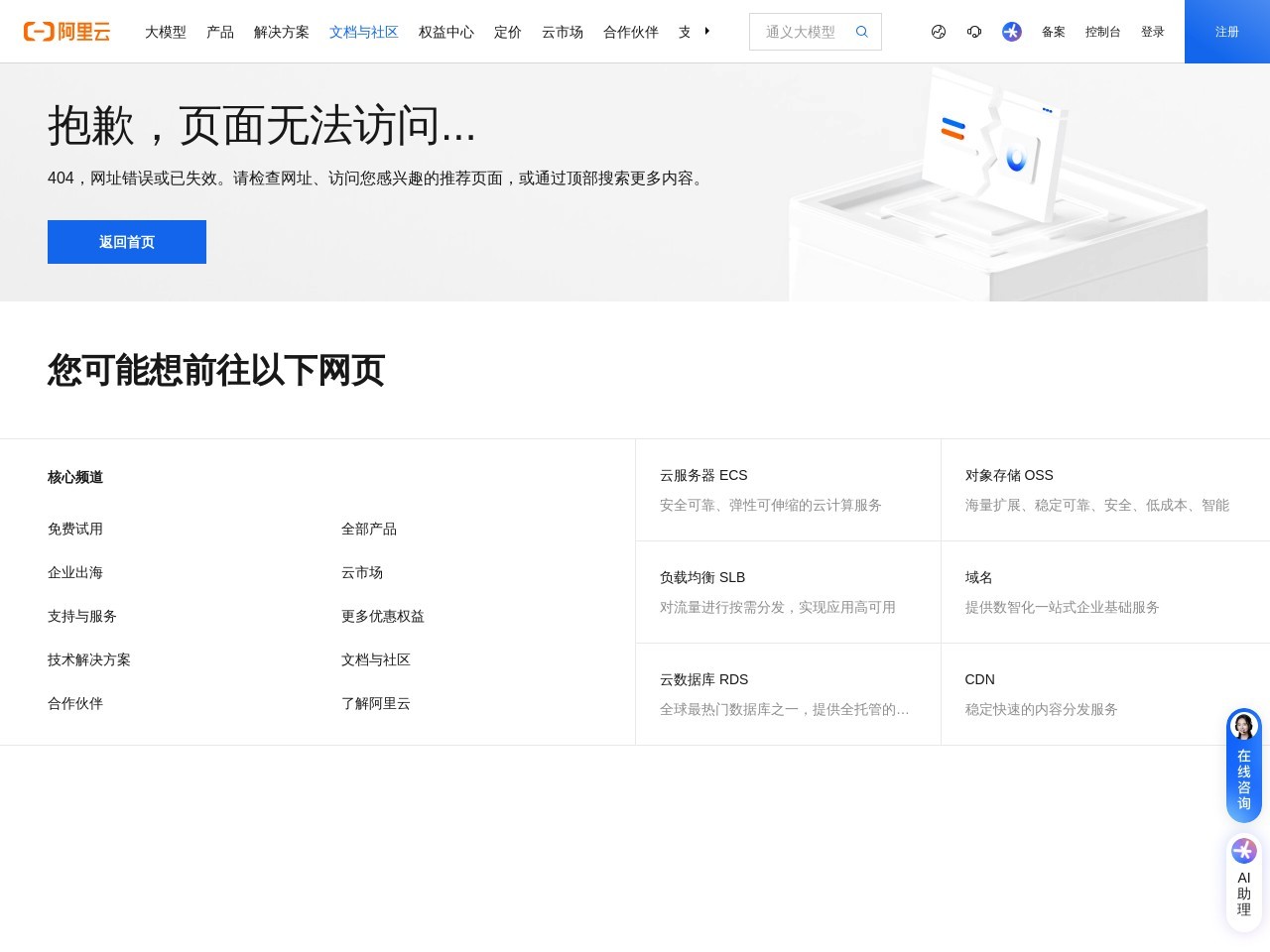This screenshot has width=1270, height=952.
Task: Expand the more navigation arrow
Action: [x=707, y=32]
